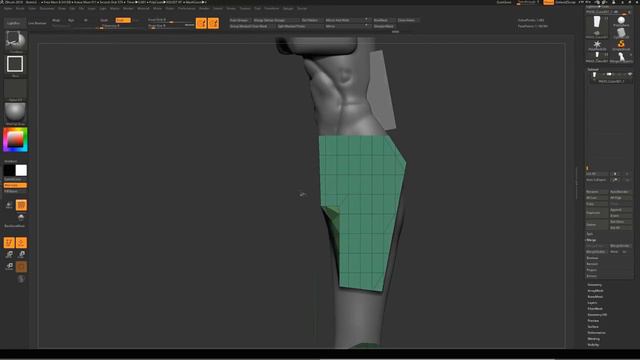Toggle the orange floor grid icon

pyautogui.click(x=21, y=205)
